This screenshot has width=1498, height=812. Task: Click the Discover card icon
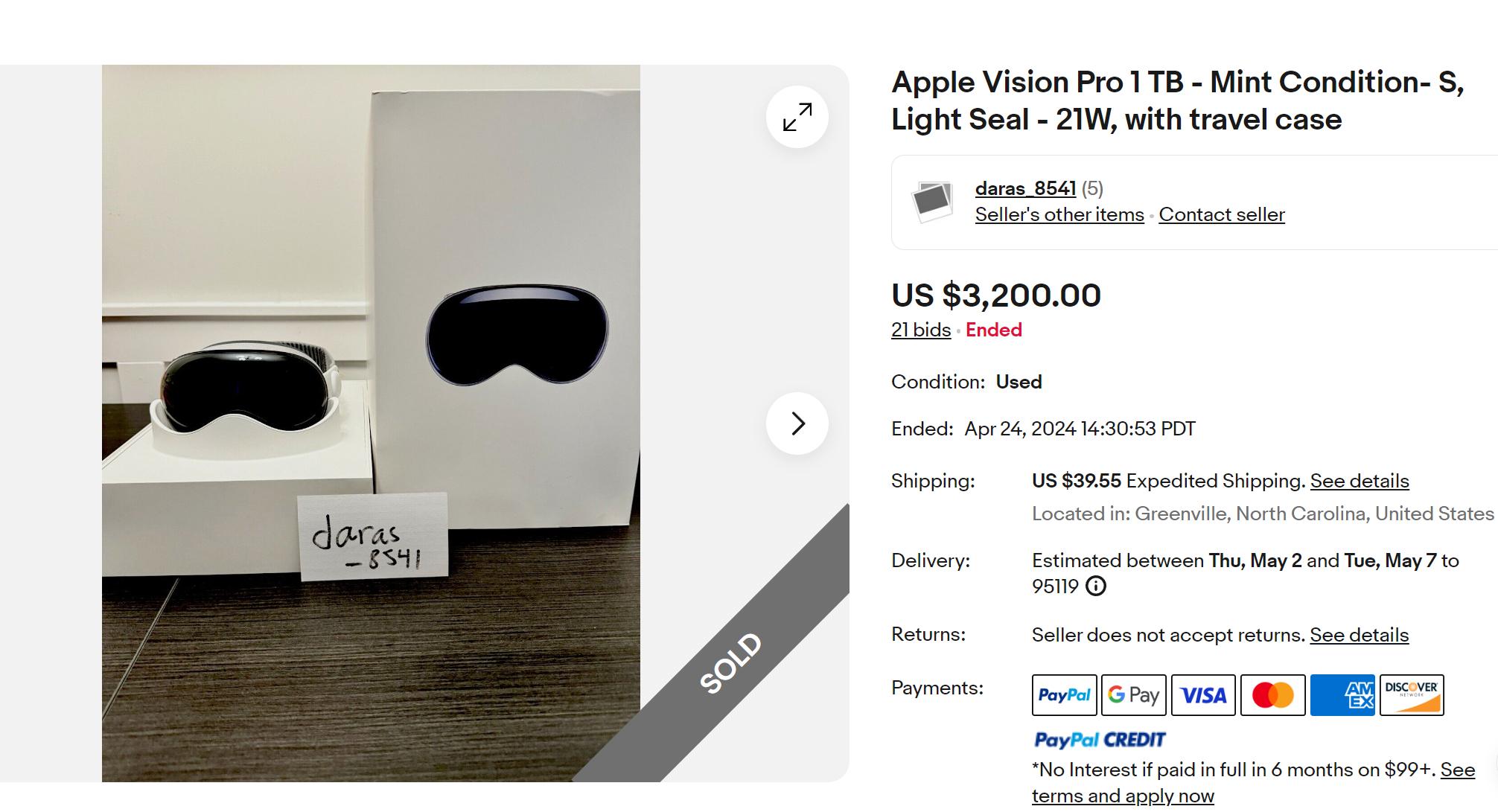tap(1412, 695)
